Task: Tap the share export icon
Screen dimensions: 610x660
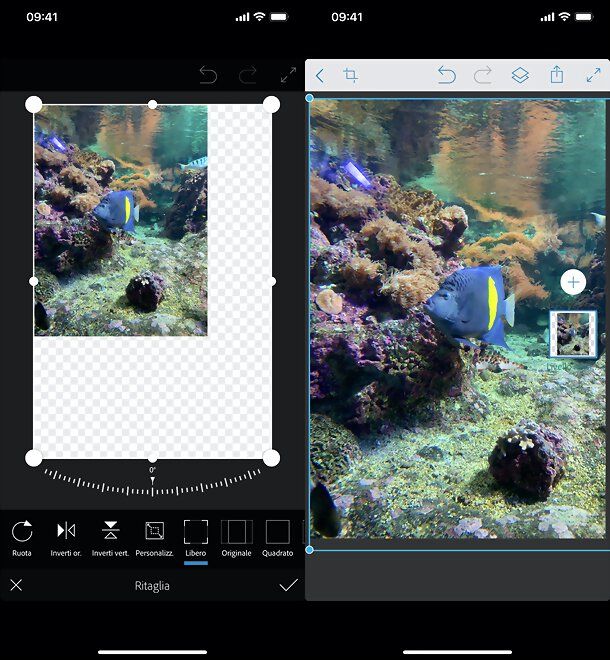Action: pos(556,76)
